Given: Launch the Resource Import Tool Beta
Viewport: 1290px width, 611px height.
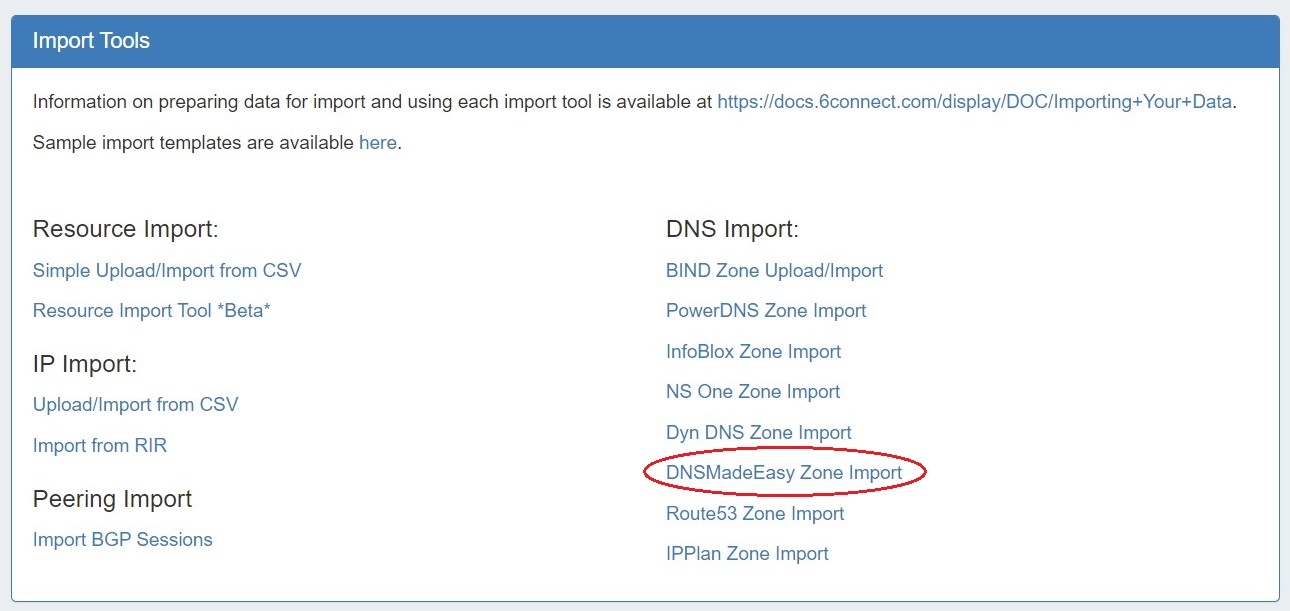Looking at the screenshot, I should (x=152, y=310).
